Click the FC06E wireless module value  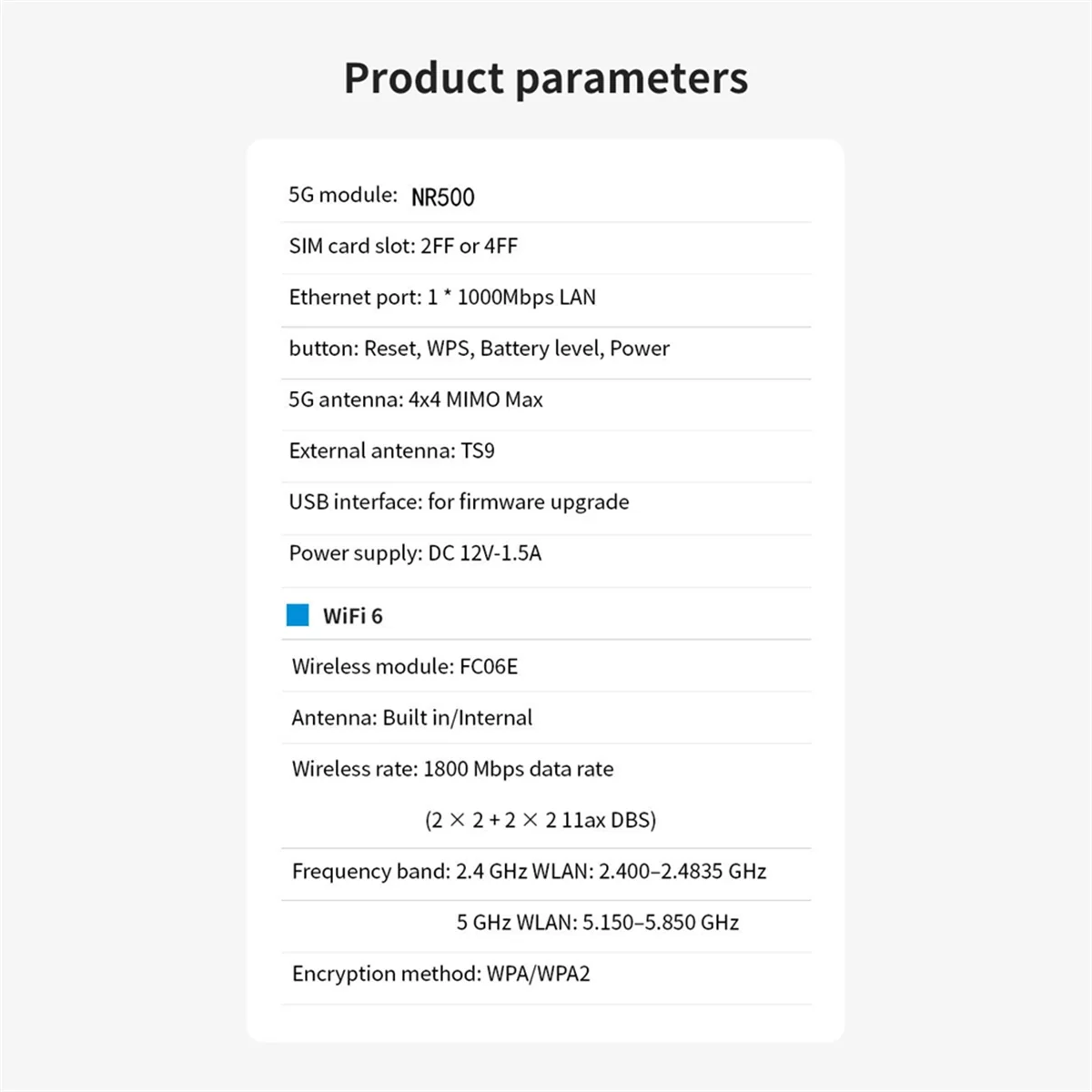pos(489,667)
